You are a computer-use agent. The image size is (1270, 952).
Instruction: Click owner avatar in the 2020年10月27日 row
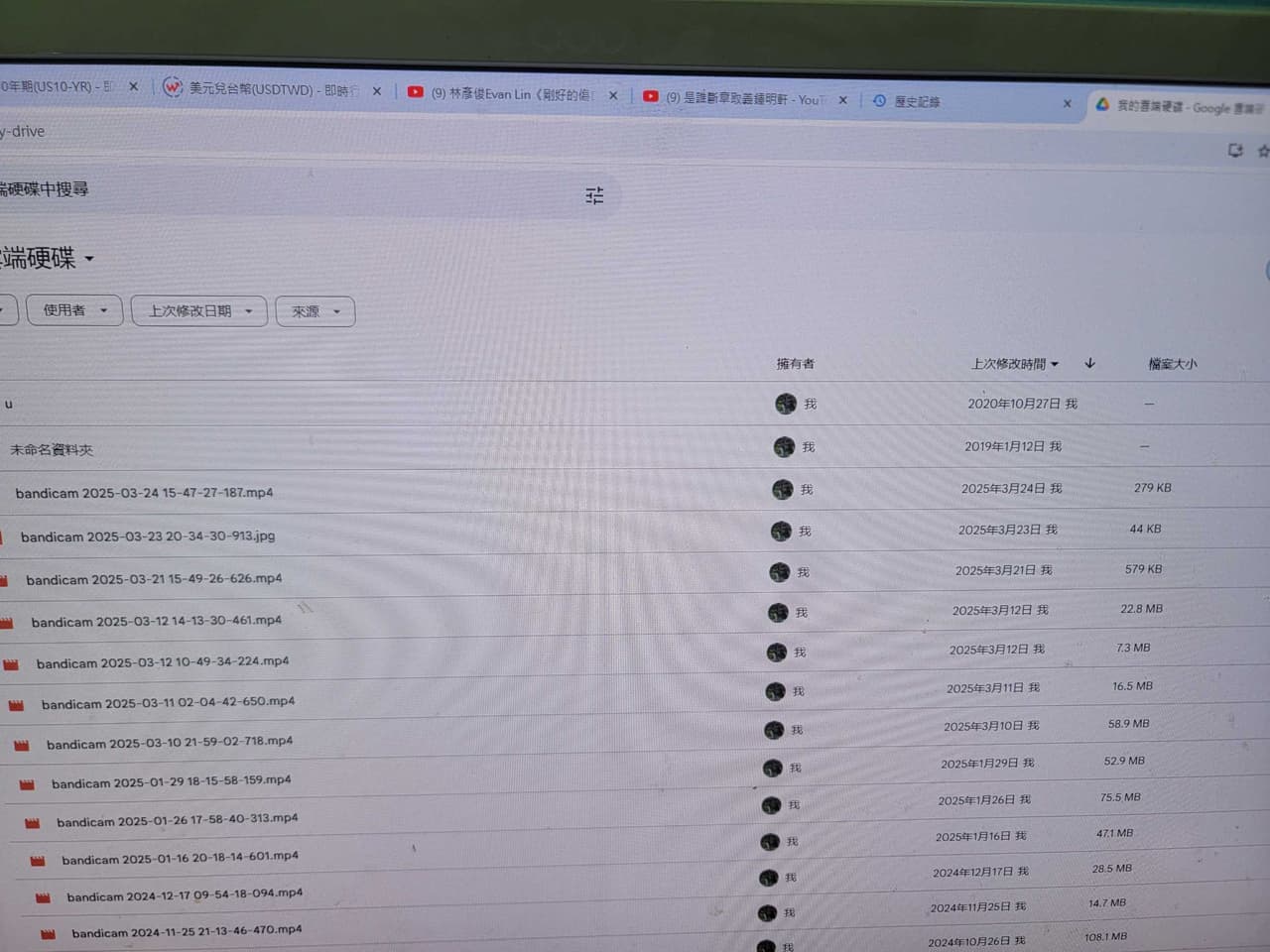786,404
